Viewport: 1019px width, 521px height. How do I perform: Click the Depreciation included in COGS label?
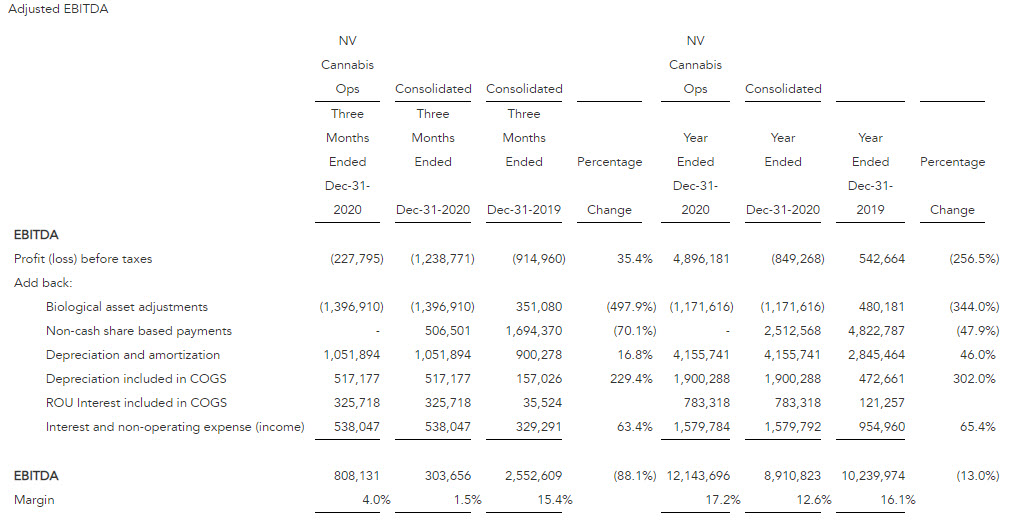pos(133,378)
